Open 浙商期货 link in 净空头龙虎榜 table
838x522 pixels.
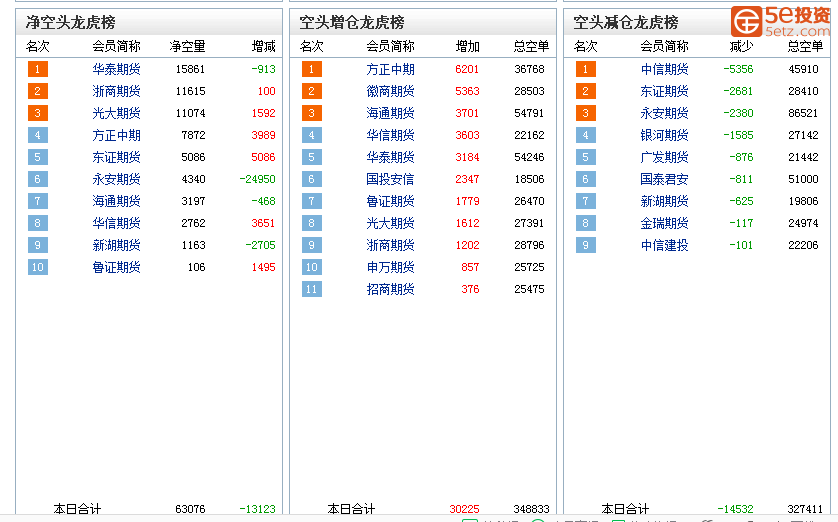(116, 91)
